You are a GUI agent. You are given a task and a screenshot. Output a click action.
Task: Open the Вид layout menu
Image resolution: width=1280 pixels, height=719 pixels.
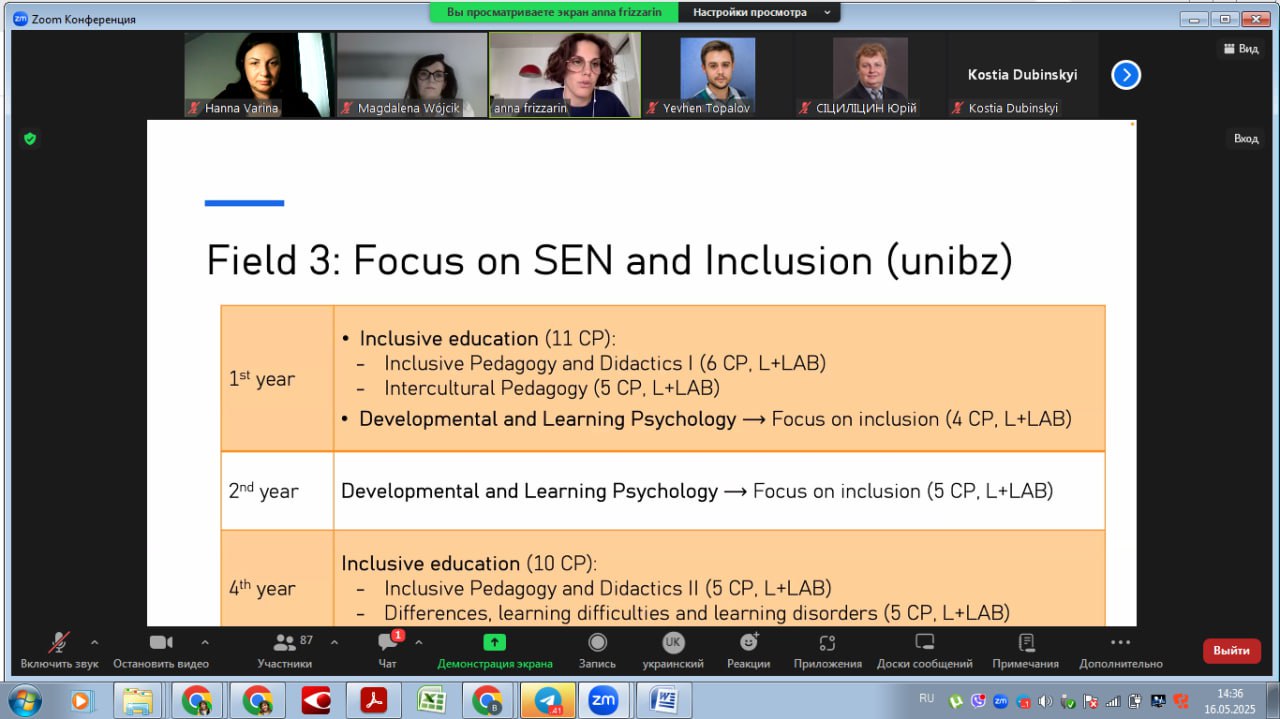[x=1240, y=49]
